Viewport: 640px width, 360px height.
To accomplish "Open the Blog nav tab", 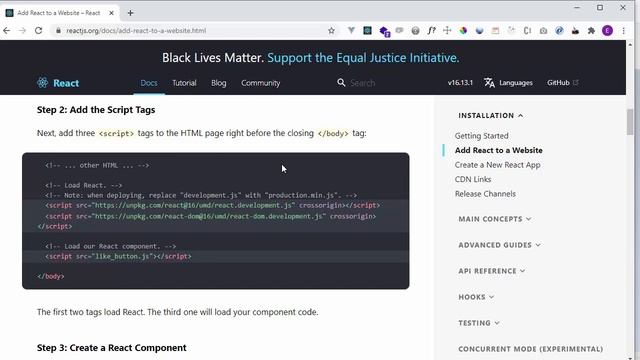I will [x=218, y=83].
